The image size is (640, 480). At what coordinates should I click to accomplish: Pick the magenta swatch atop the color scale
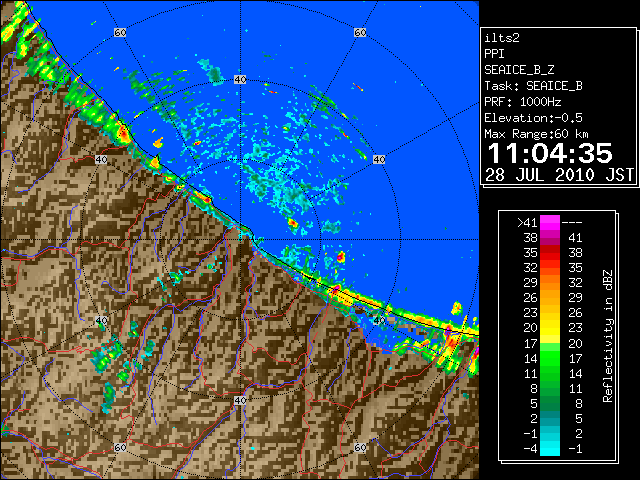coord(550,223)
